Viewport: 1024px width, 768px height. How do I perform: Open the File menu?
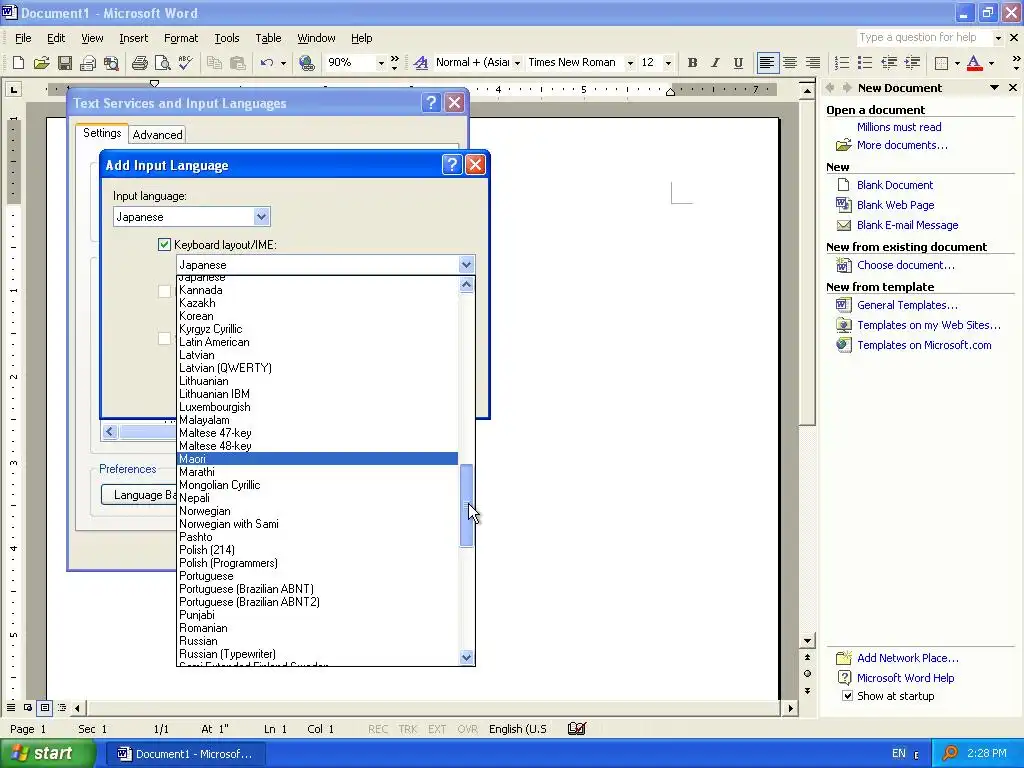pyautogui.click(x=23, y=38)
